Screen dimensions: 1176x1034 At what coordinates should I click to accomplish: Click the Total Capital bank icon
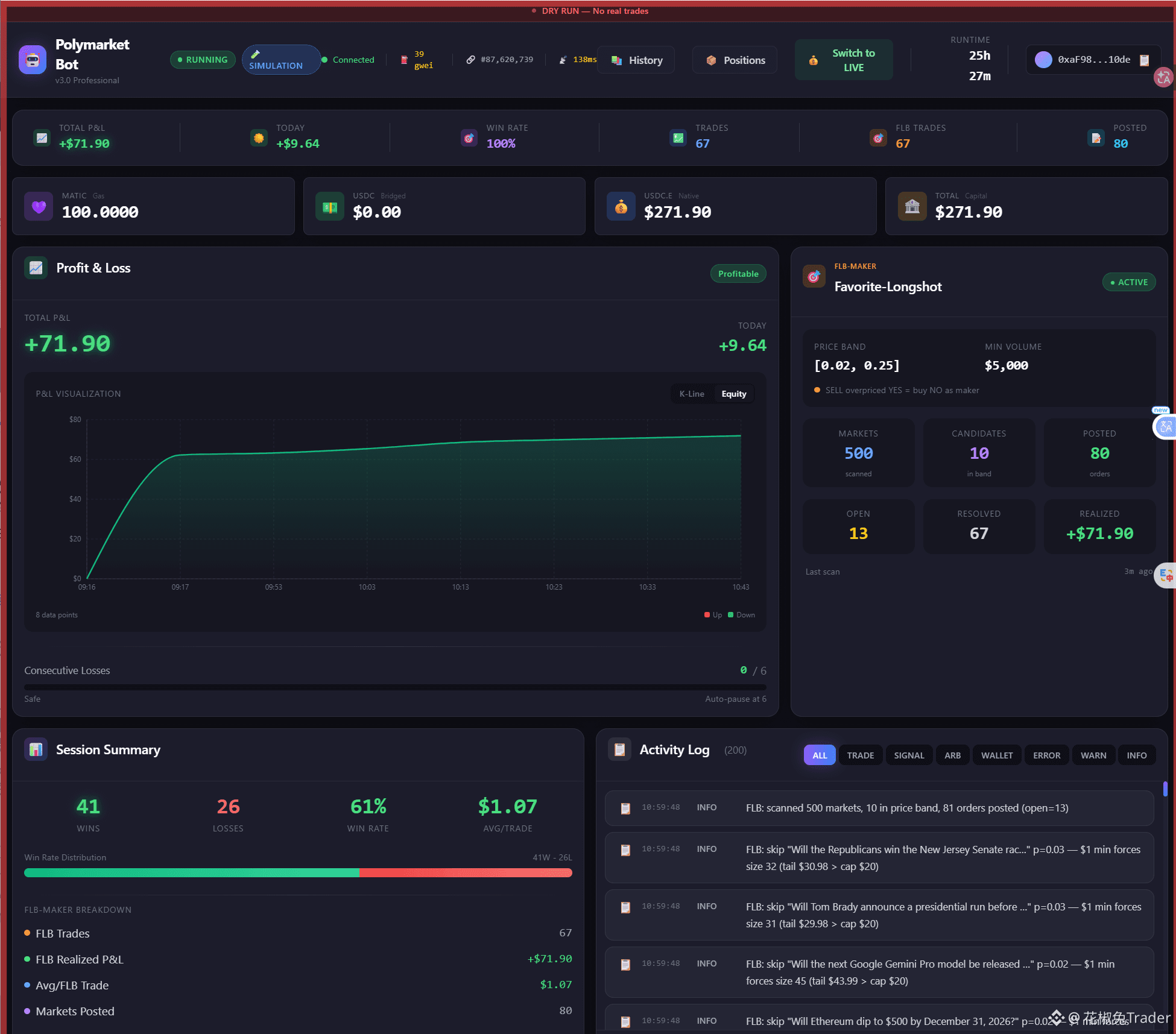coord(912,207)
